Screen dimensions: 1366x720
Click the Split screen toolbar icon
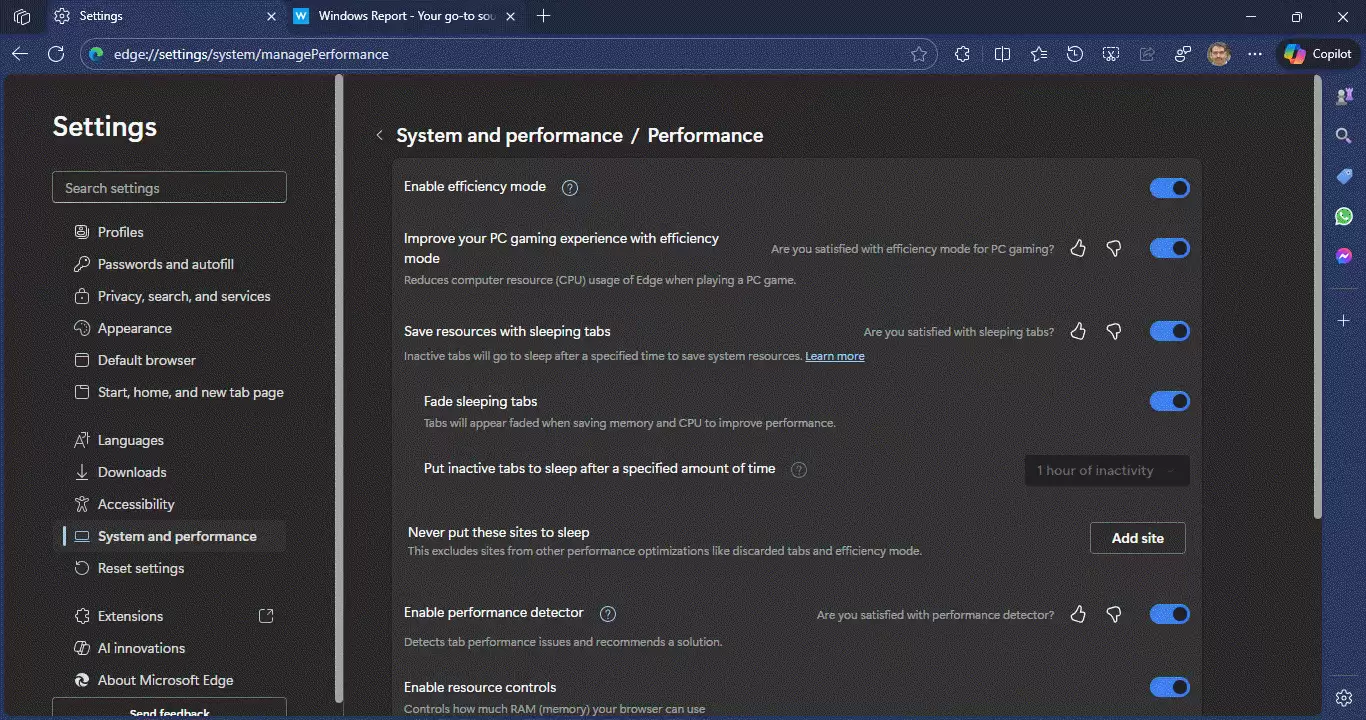tap(1002, 54)
